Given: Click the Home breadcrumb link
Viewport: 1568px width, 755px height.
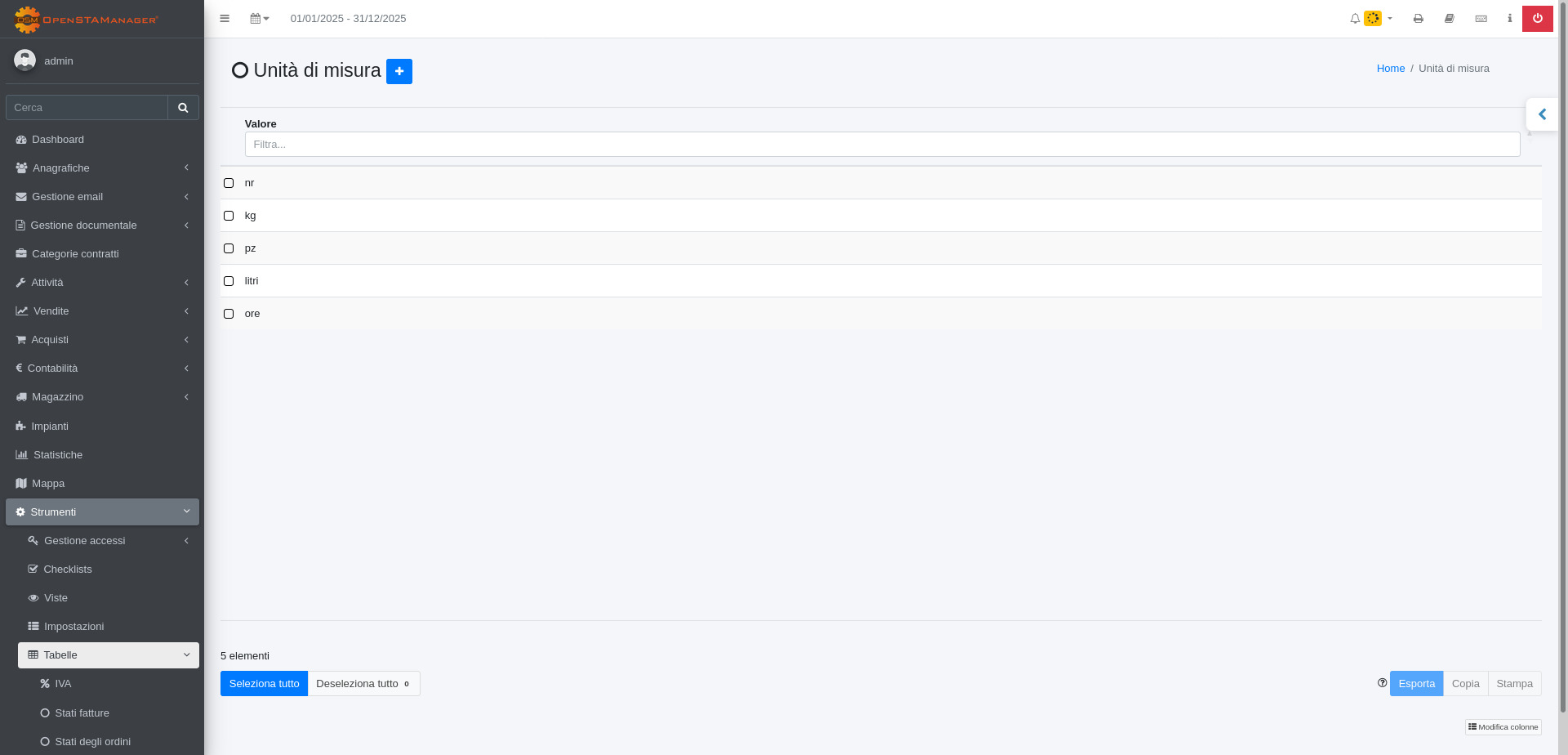Looking at the screenshot, I should 1390,69.
